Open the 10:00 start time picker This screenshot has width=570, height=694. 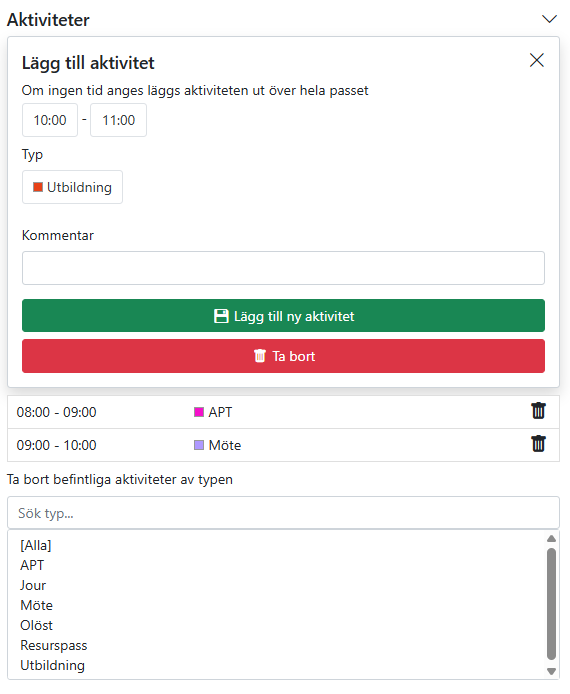point(50,120)
